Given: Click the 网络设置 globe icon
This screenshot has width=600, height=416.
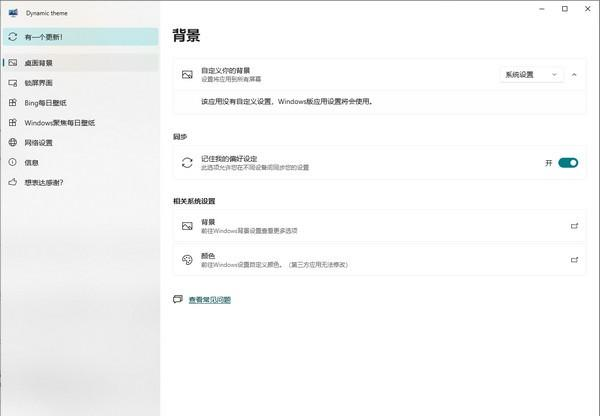Looking at the screenshot, I should (13, 142).
